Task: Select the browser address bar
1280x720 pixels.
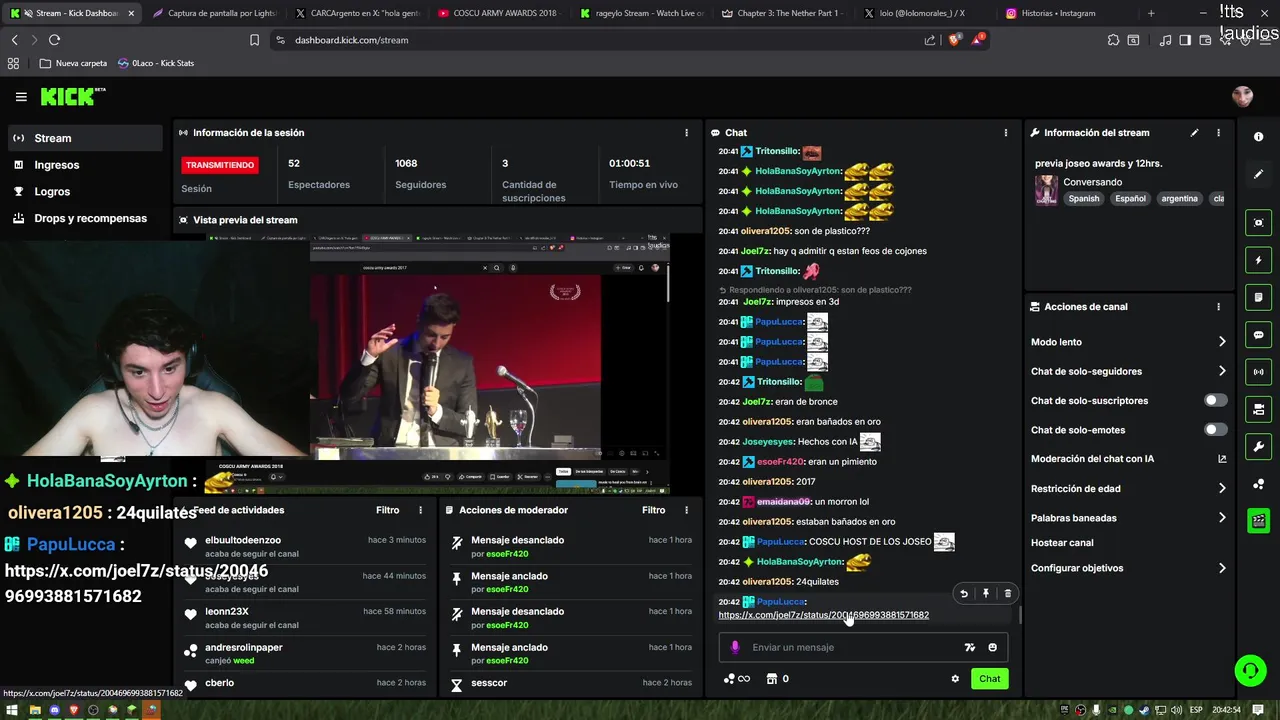Action: point(600,40)
